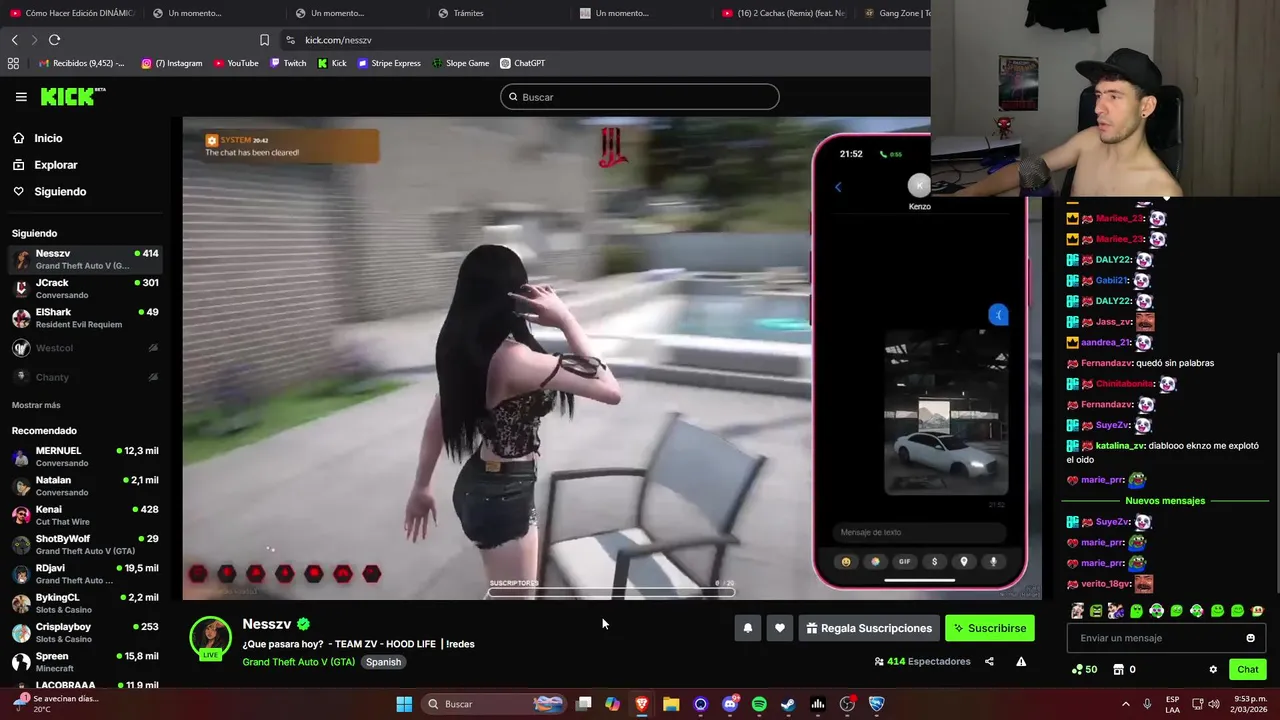
Task: Open the chat settings gear icon
Action: (1213, 670)
